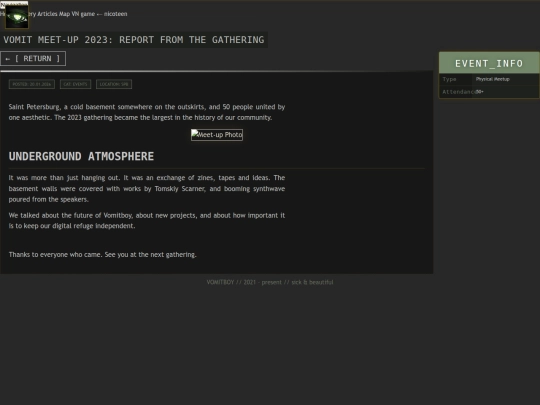Select the CAT: EVENTS tag
Screen dimensions: 540x405
pos(75,84)
